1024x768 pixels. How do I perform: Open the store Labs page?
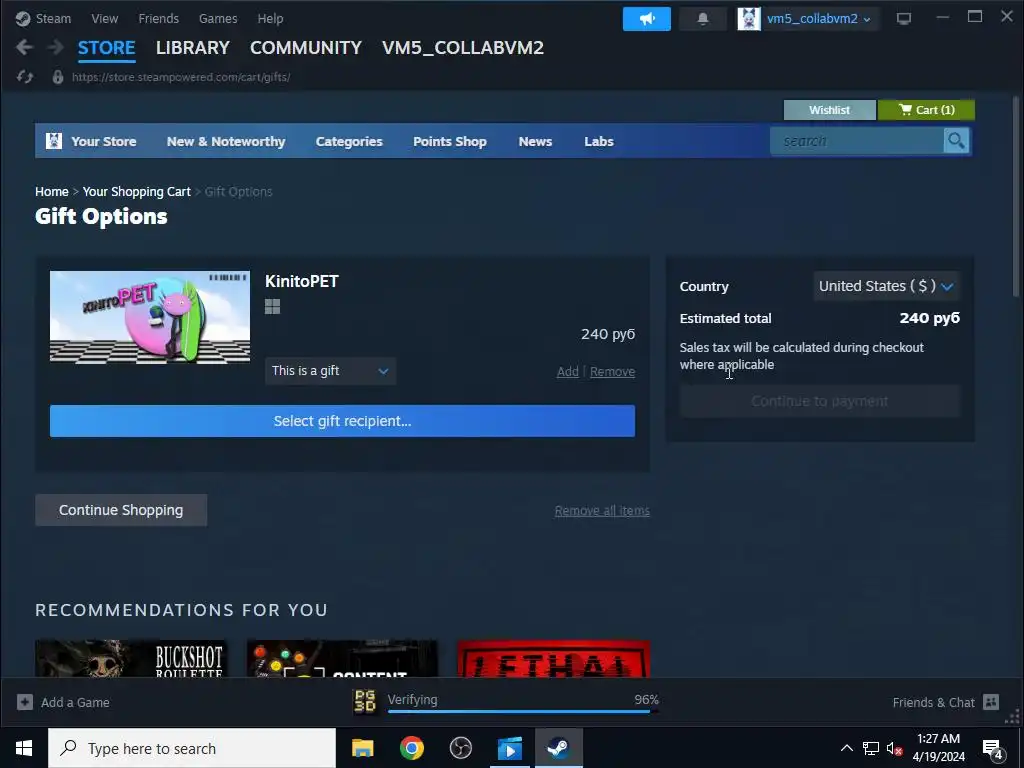click(599, 141)
